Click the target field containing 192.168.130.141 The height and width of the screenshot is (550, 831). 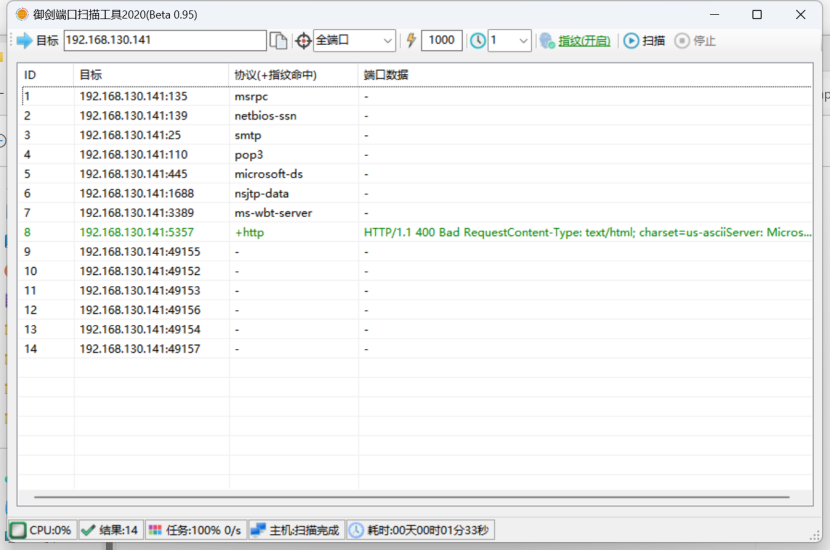[x=165, y=40]
